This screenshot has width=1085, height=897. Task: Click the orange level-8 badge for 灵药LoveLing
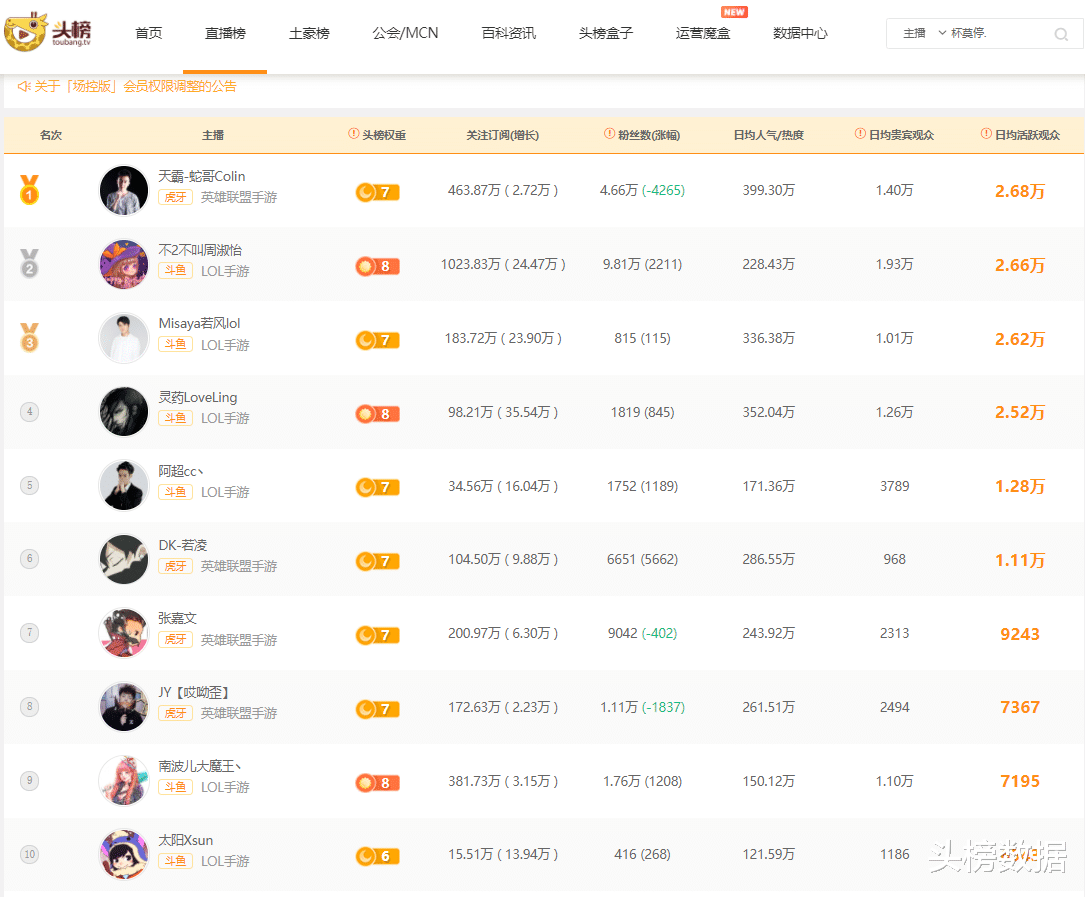pyautogui.click(x=377, y=413)
